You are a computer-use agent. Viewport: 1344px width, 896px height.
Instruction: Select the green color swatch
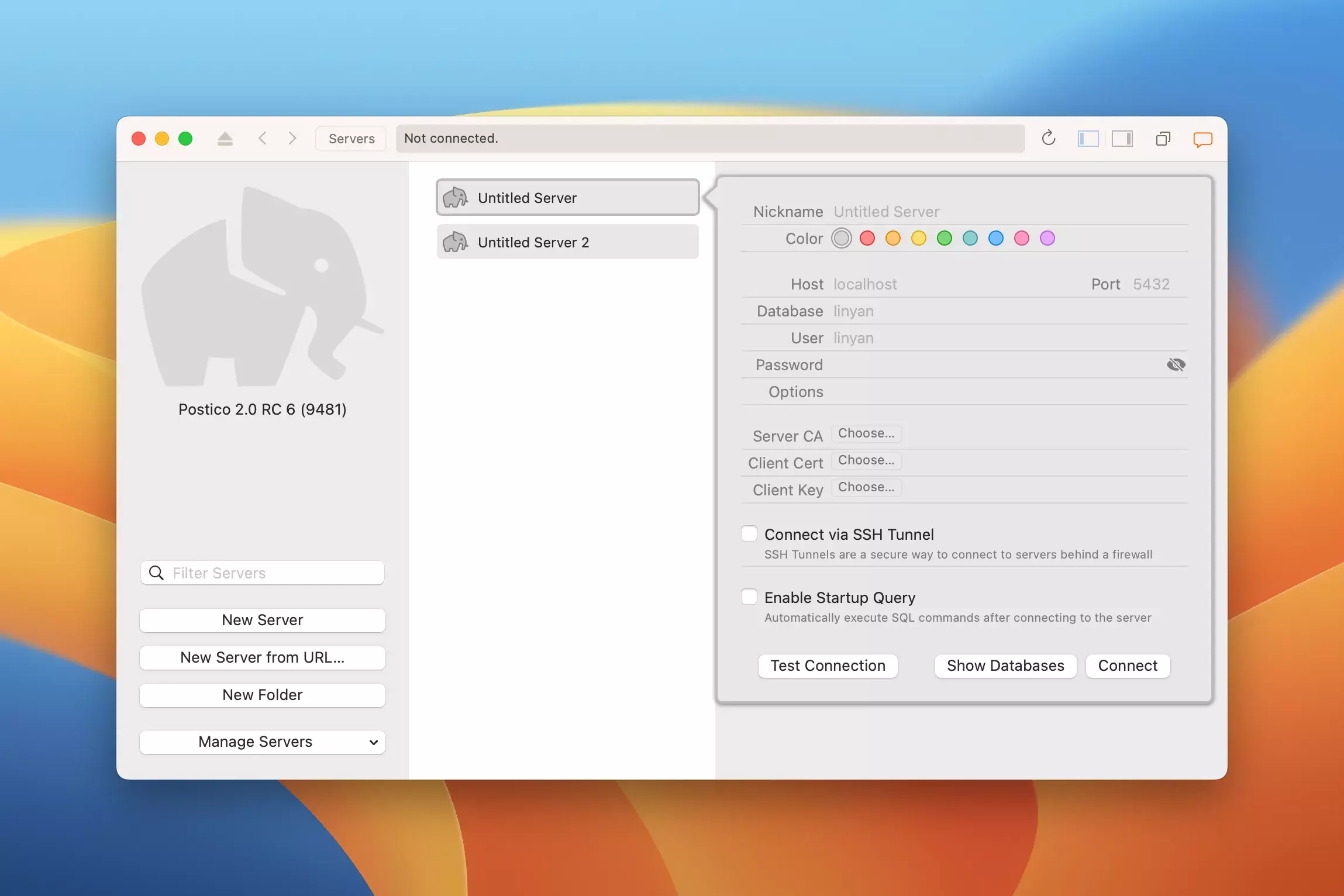coord(944,239)
